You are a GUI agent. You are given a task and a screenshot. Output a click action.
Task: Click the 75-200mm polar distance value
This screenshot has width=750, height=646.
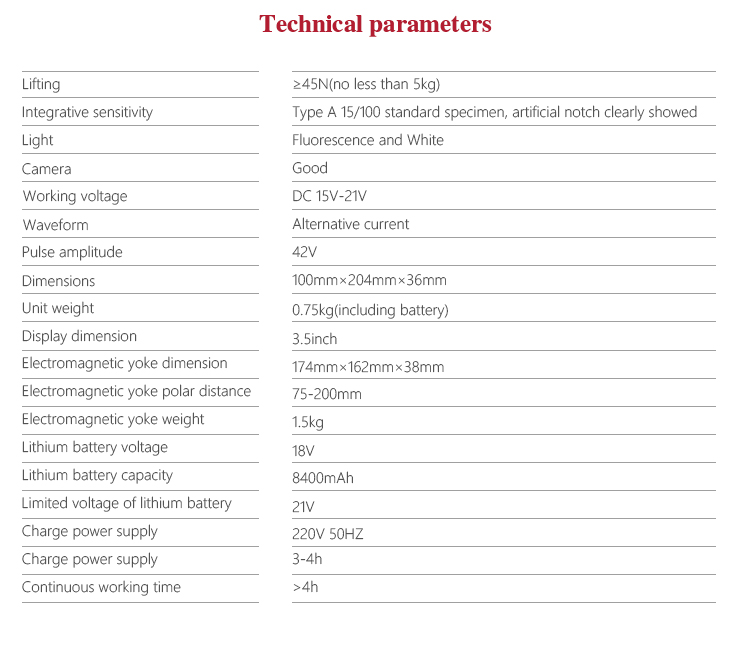tap(326, 394)
